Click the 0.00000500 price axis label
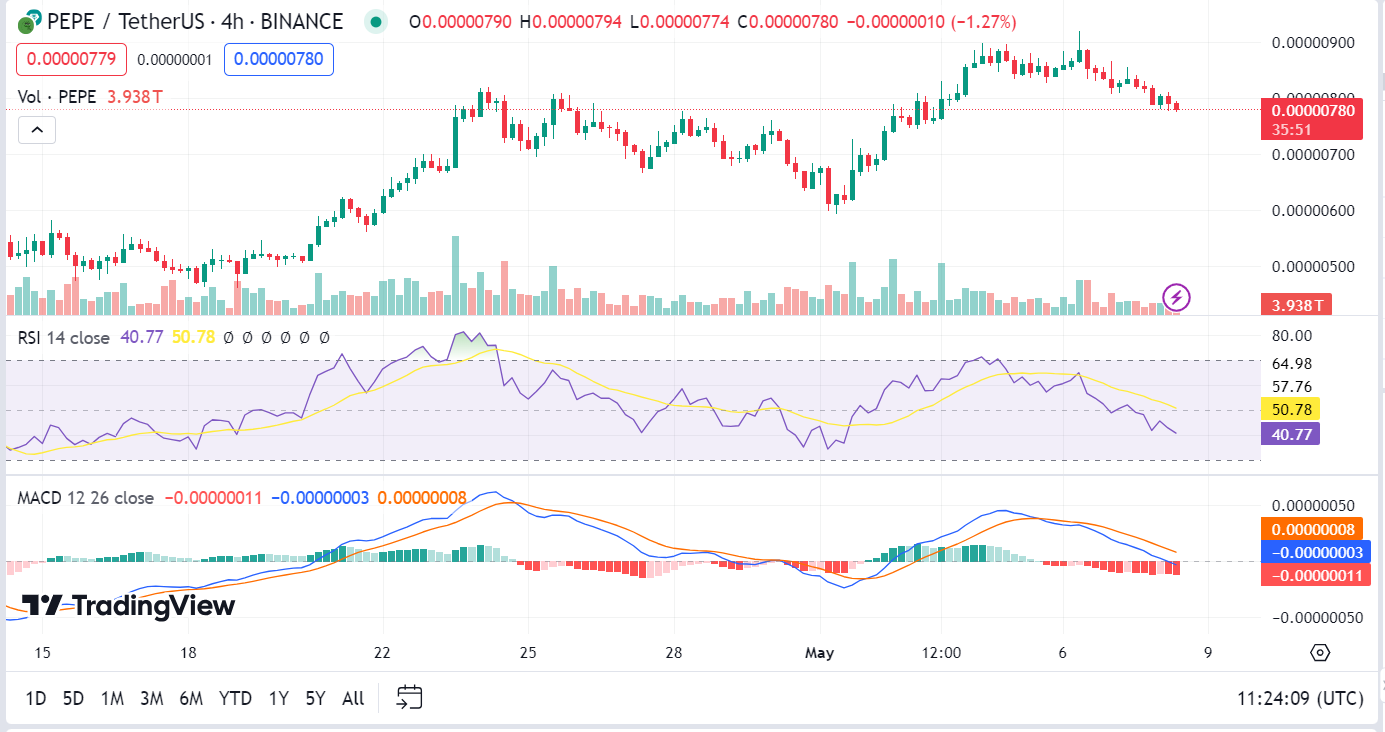Viewport: 1385px width, 732px height. click(1312, 267)
